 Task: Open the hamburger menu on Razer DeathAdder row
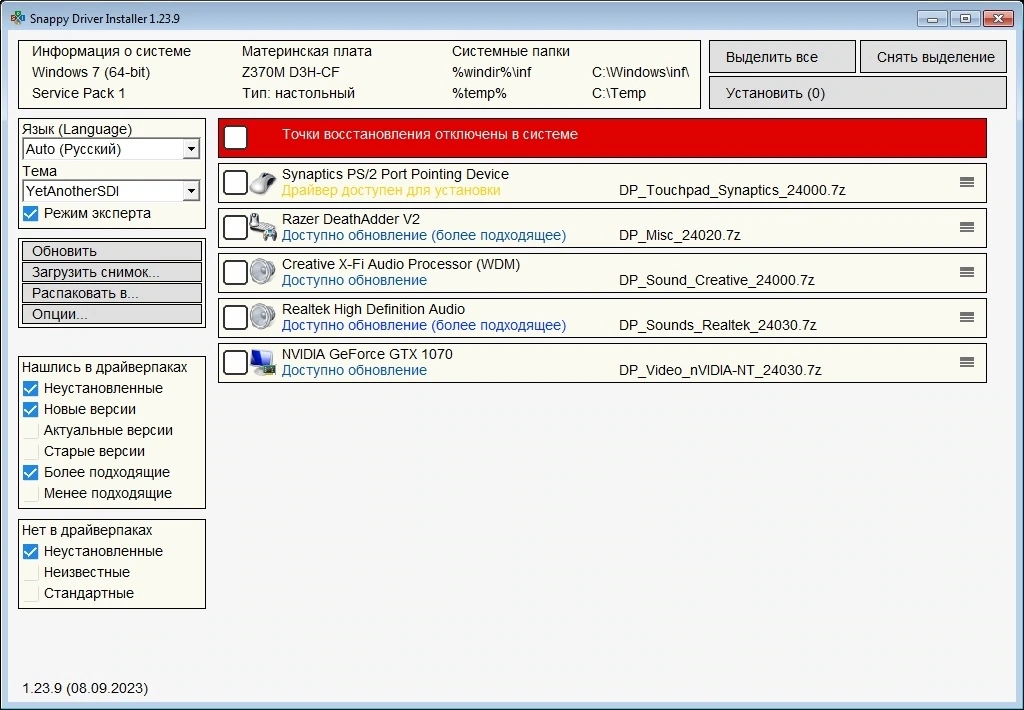[967, 227]
